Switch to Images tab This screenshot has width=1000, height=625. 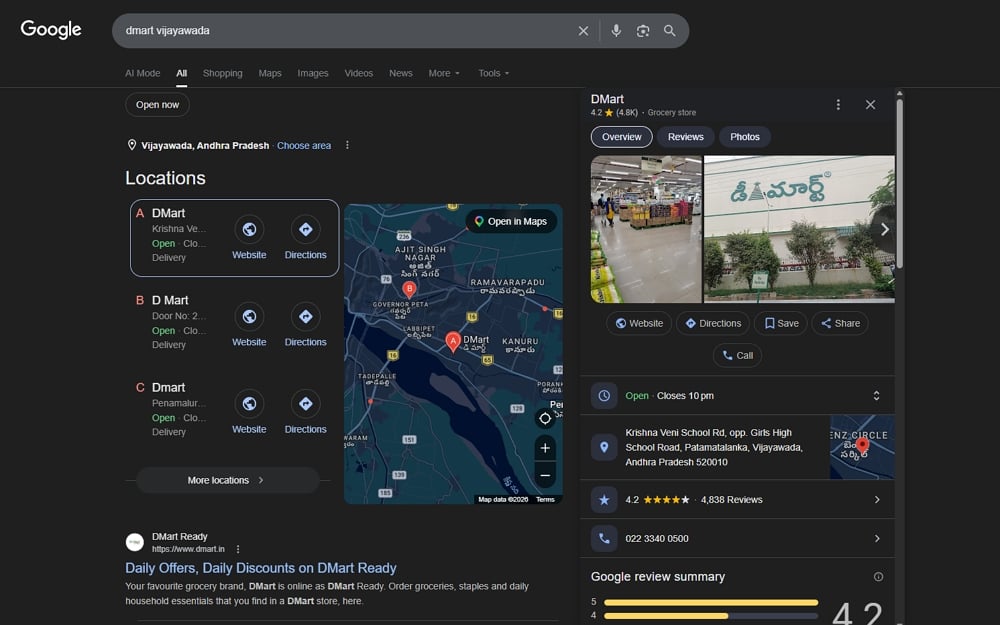coord(312,73)
